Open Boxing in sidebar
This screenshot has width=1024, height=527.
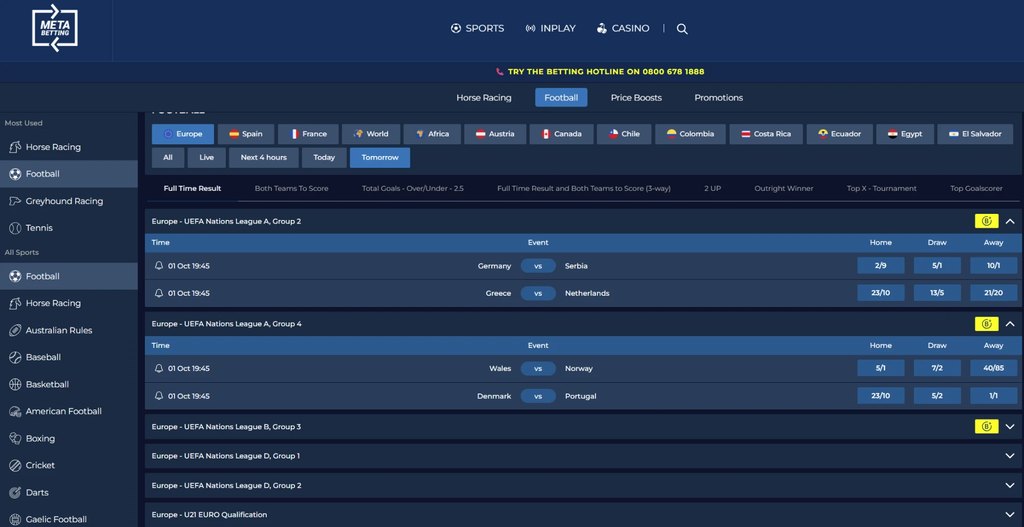[69, 439]
